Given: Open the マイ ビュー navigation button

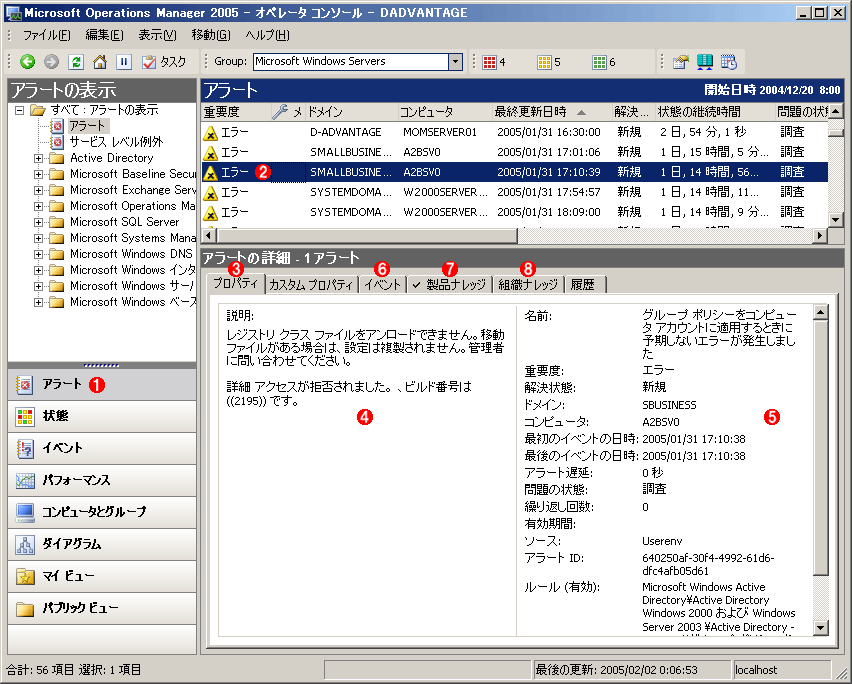Looking at the screenshot, I should click(x=102, y=576).
